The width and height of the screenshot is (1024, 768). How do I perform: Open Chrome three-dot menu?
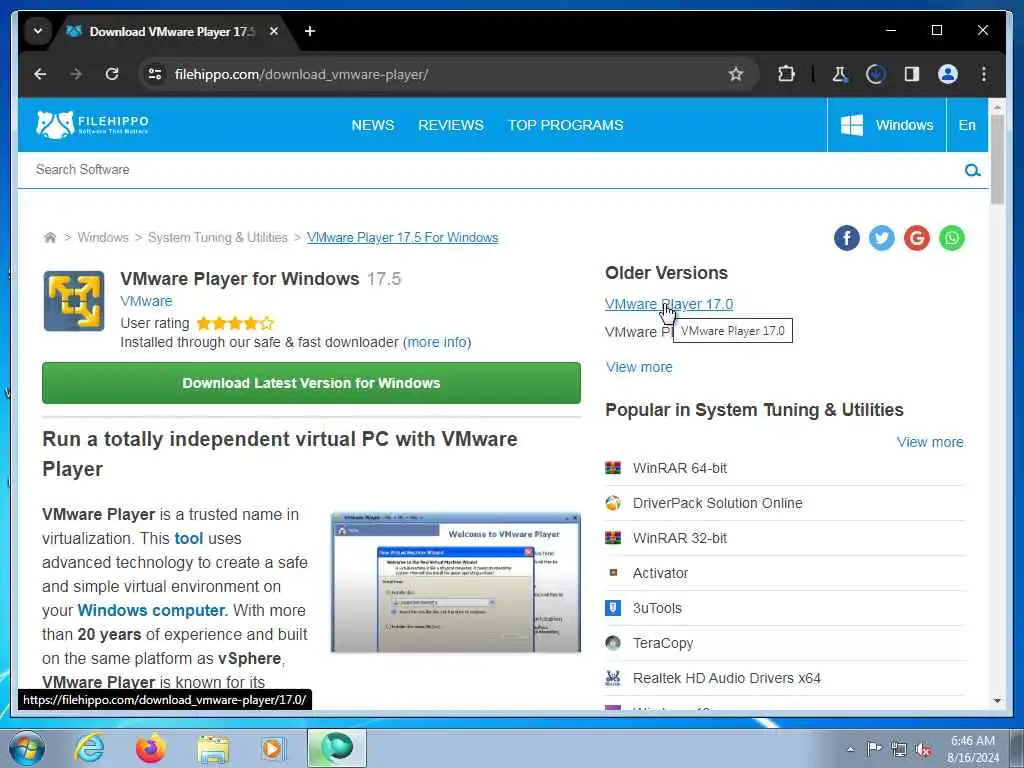pos(984,74)
